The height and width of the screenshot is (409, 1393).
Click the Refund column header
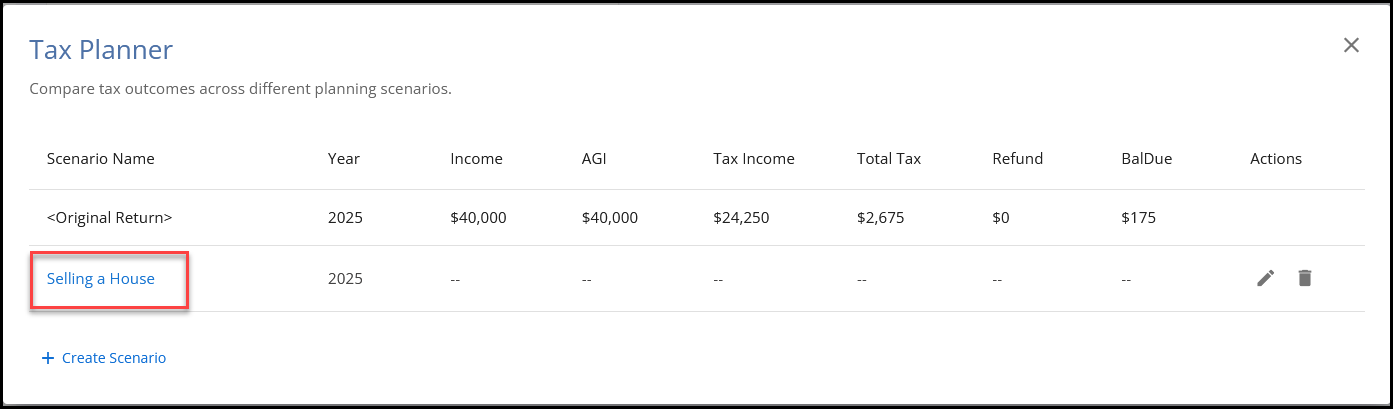1018,159
